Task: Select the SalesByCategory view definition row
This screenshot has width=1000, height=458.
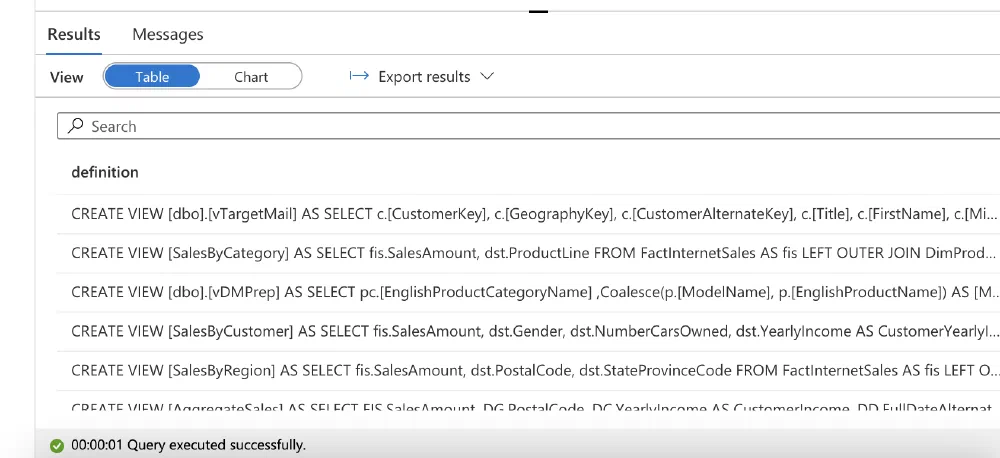Action: click(528, 253)
